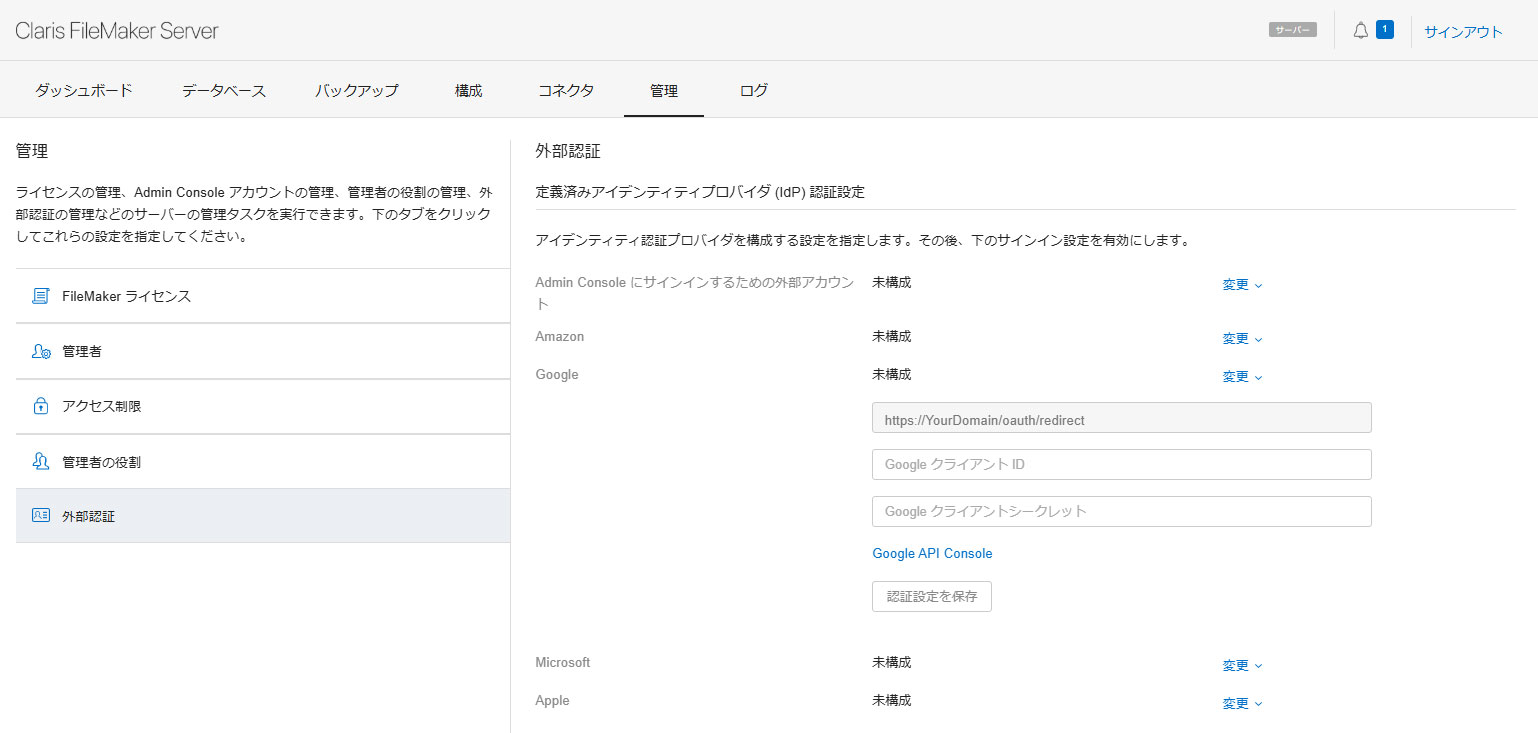
Task: Expand 変更 for Admin Console external account
Action: (1242, 285)
